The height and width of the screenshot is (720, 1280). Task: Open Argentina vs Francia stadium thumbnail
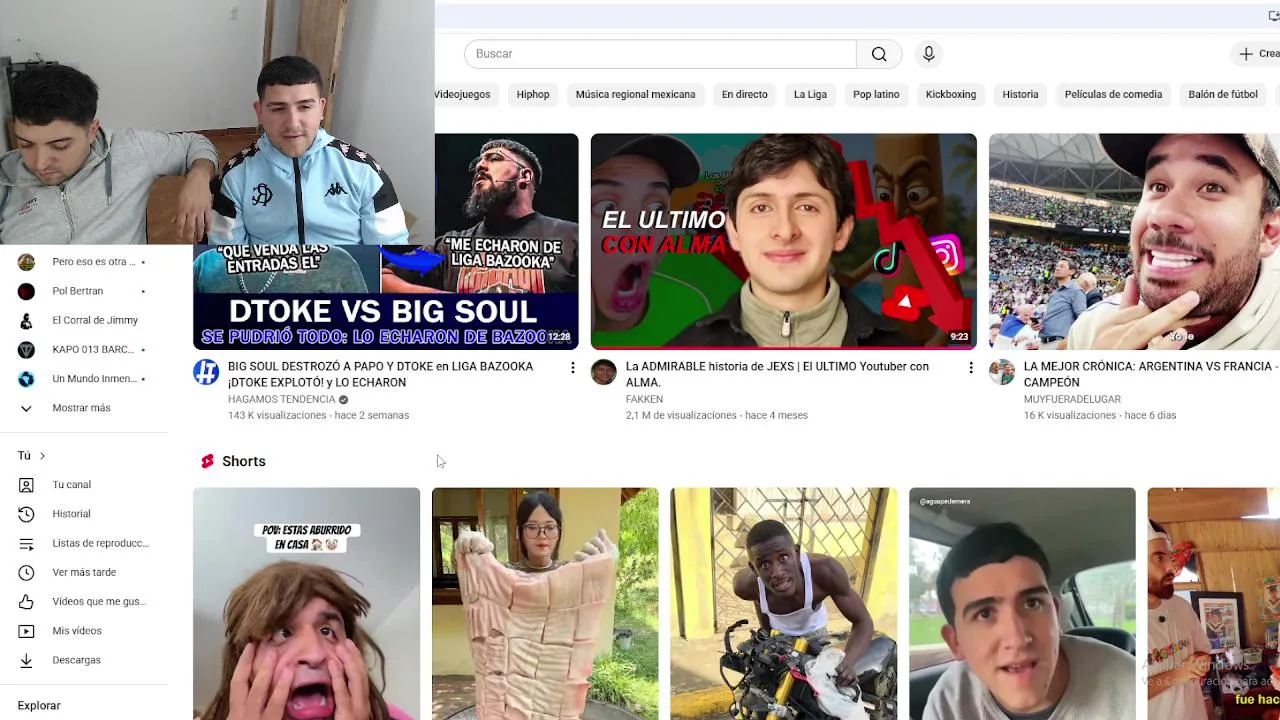1134,241
